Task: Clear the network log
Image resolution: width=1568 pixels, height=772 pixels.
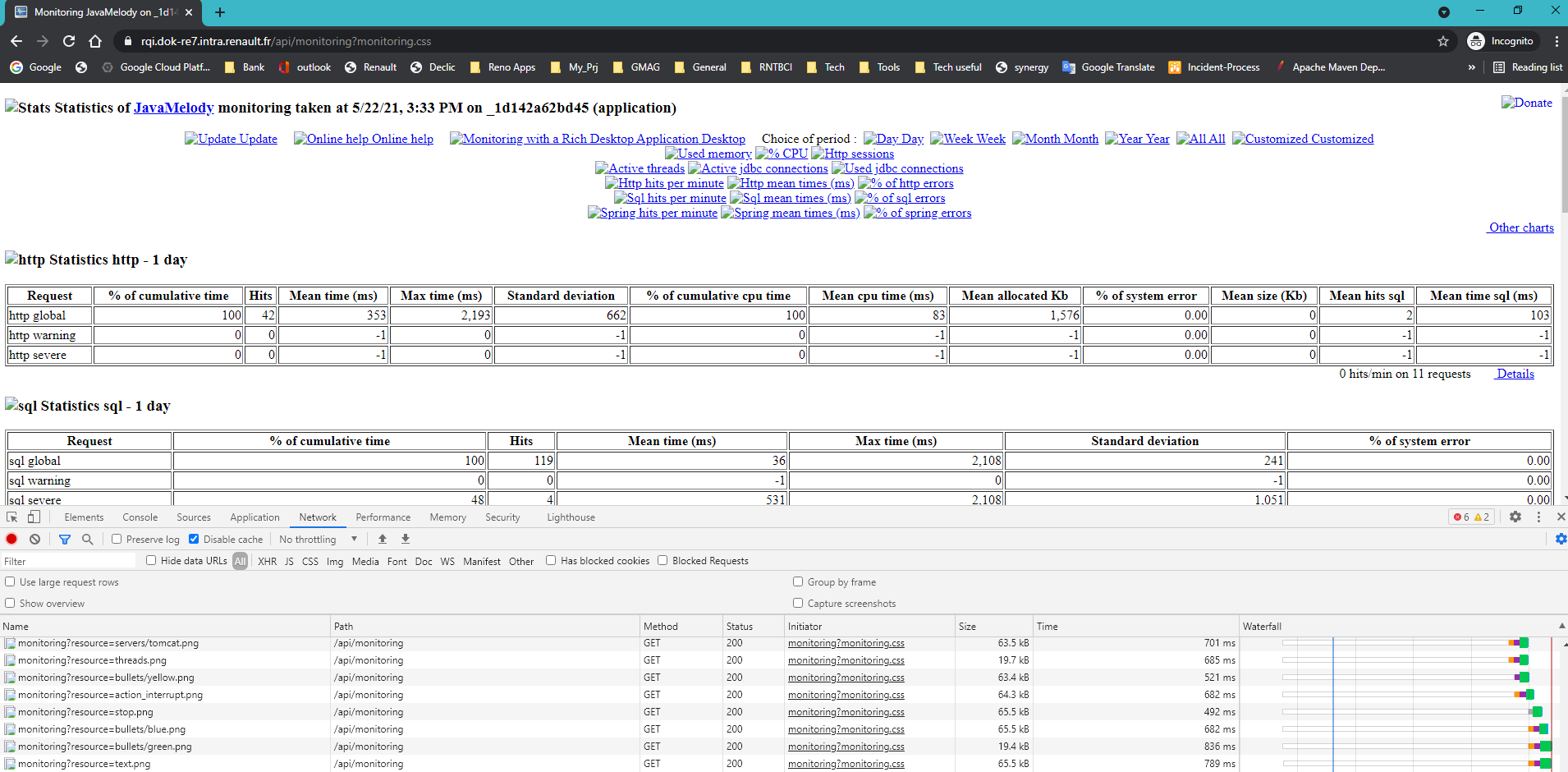Action: pos(34,540)
